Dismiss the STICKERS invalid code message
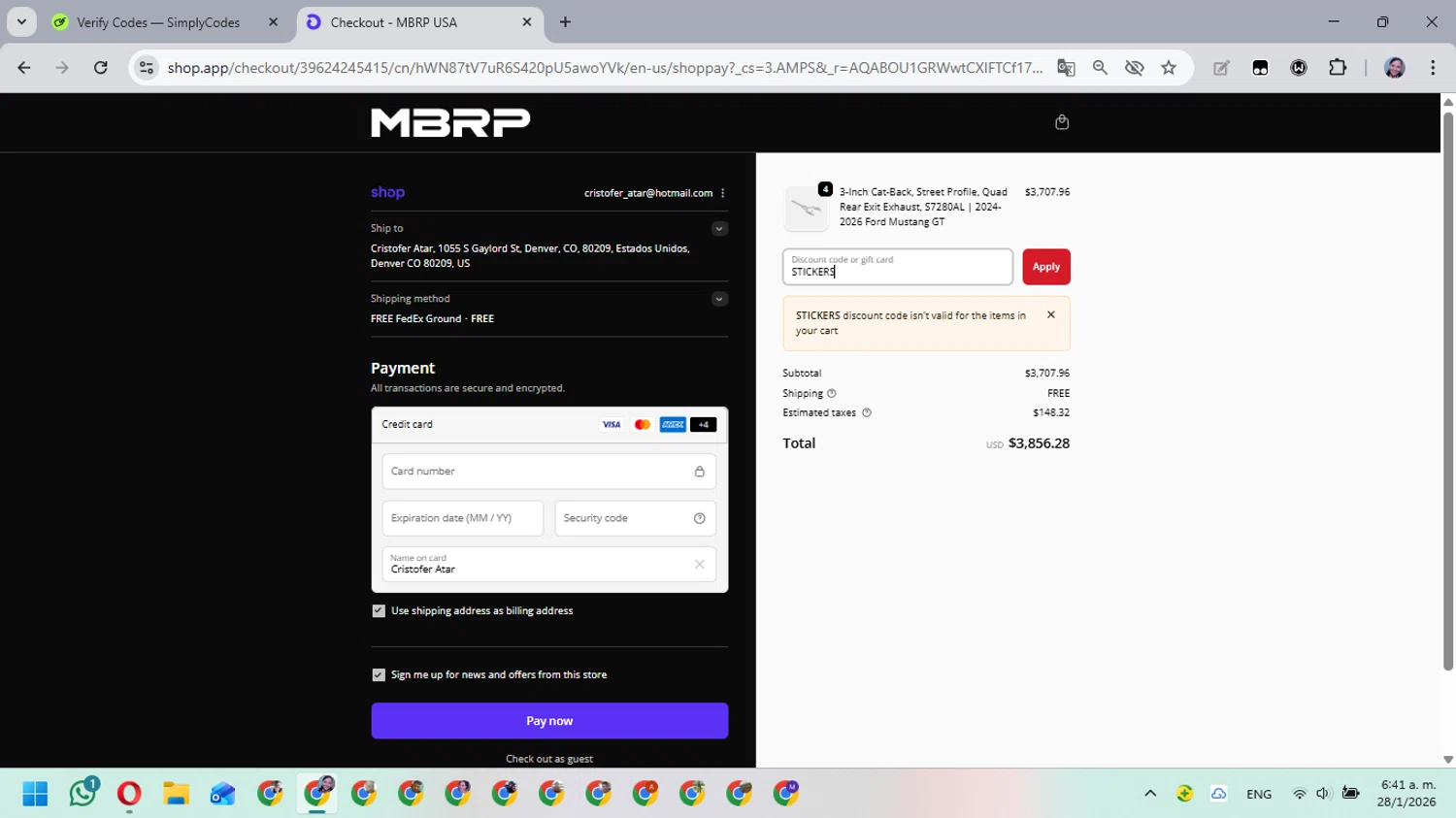The height and width of the screenshot is (818, 1456). pos(1050,315)
